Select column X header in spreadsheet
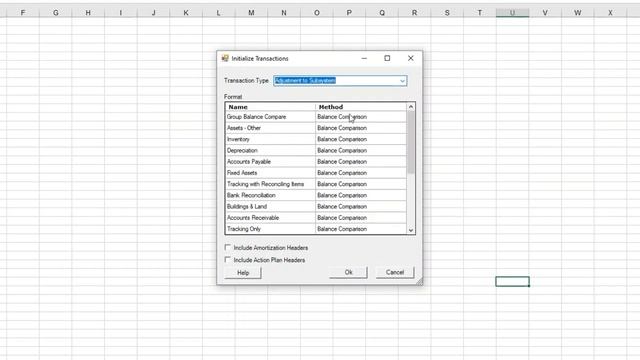 (x=610, y=13)
